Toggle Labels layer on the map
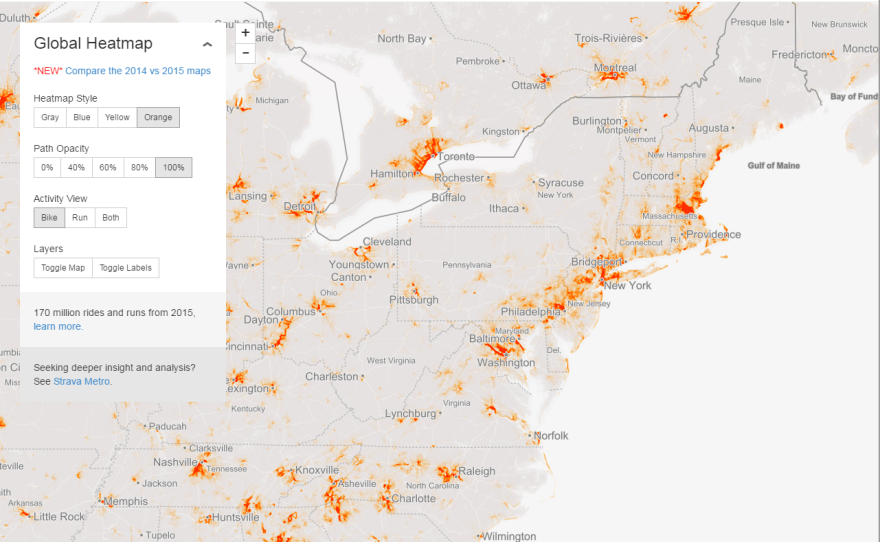880x542 pixels. click(125, 267)
